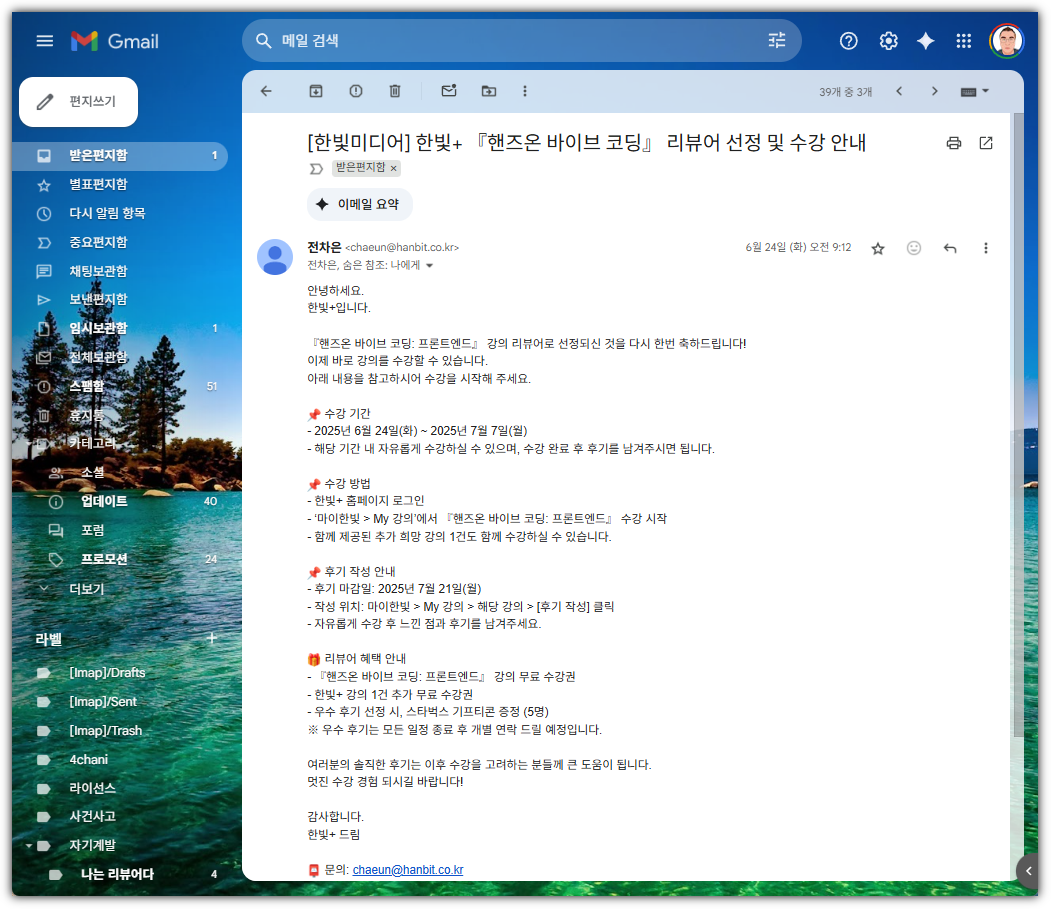
Task: Mark email as unread icon
Action: point(449,90)
